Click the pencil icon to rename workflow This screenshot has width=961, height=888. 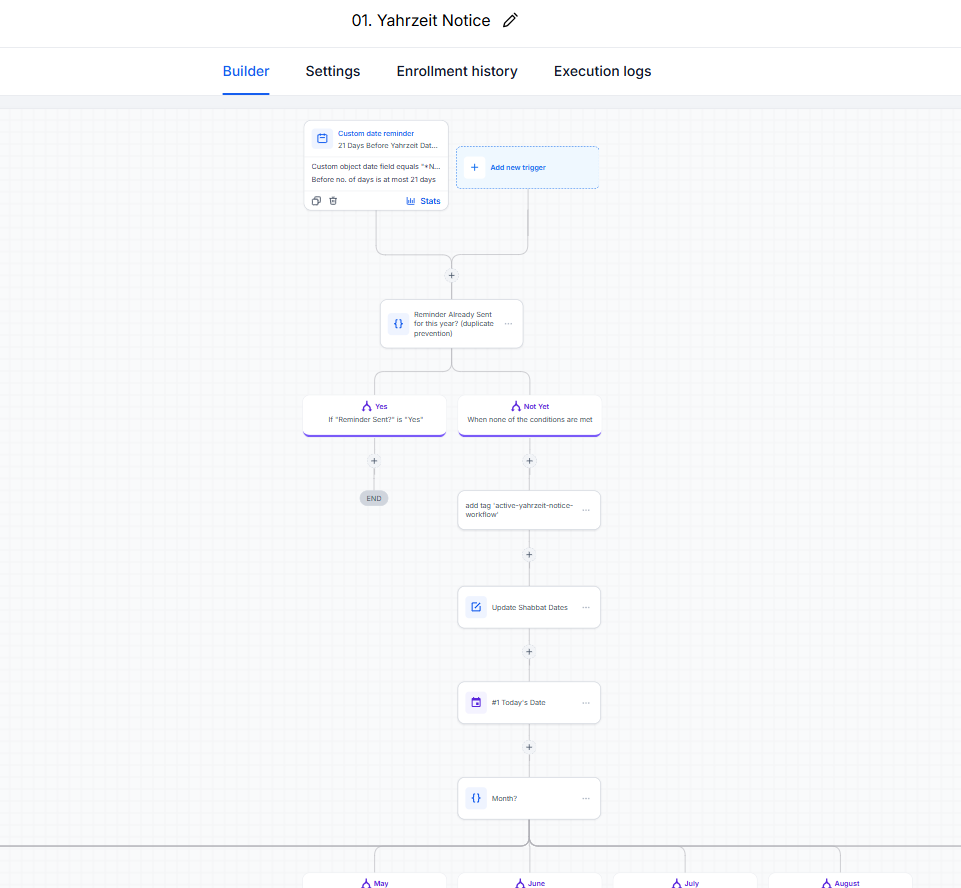point(510,20)
